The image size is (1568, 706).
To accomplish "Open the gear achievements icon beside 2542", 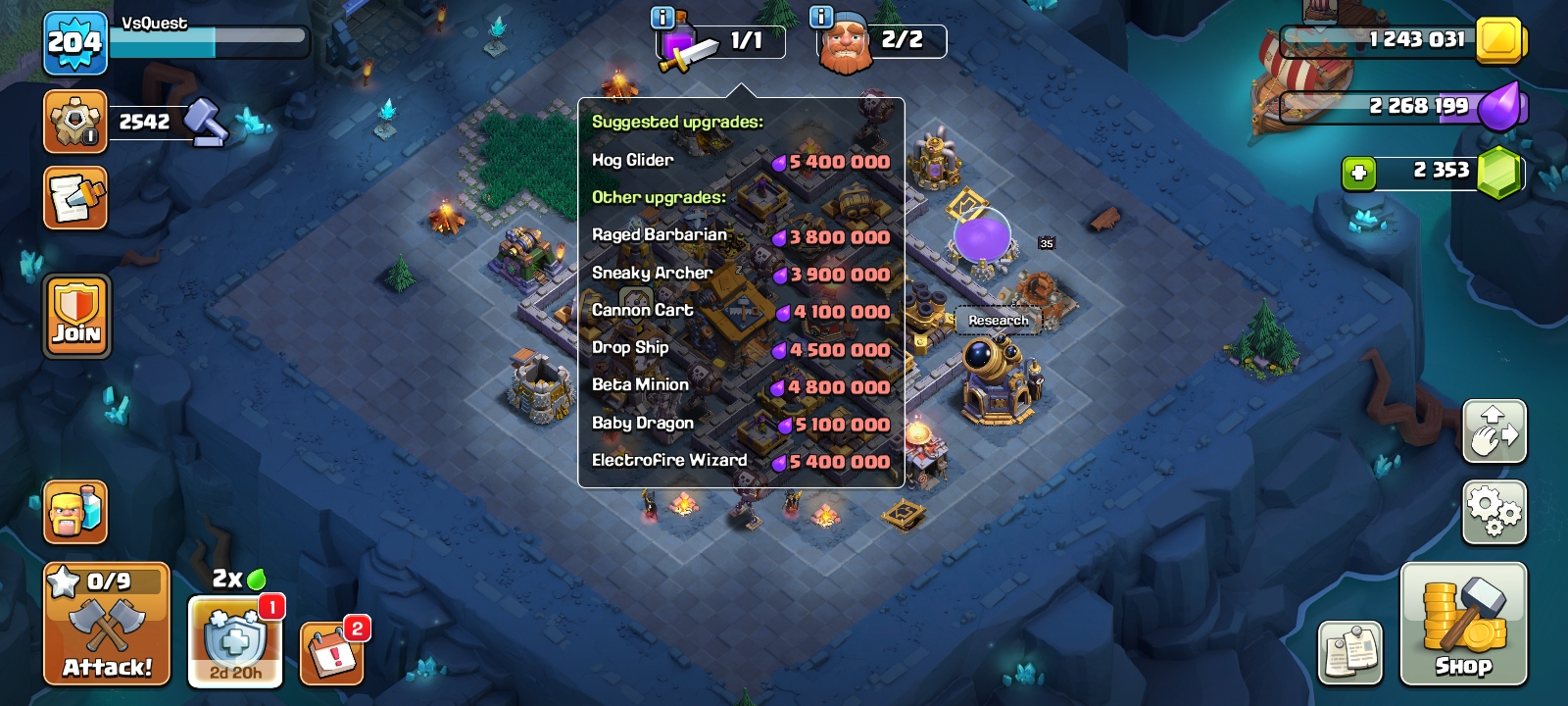I will click(75, 122).
